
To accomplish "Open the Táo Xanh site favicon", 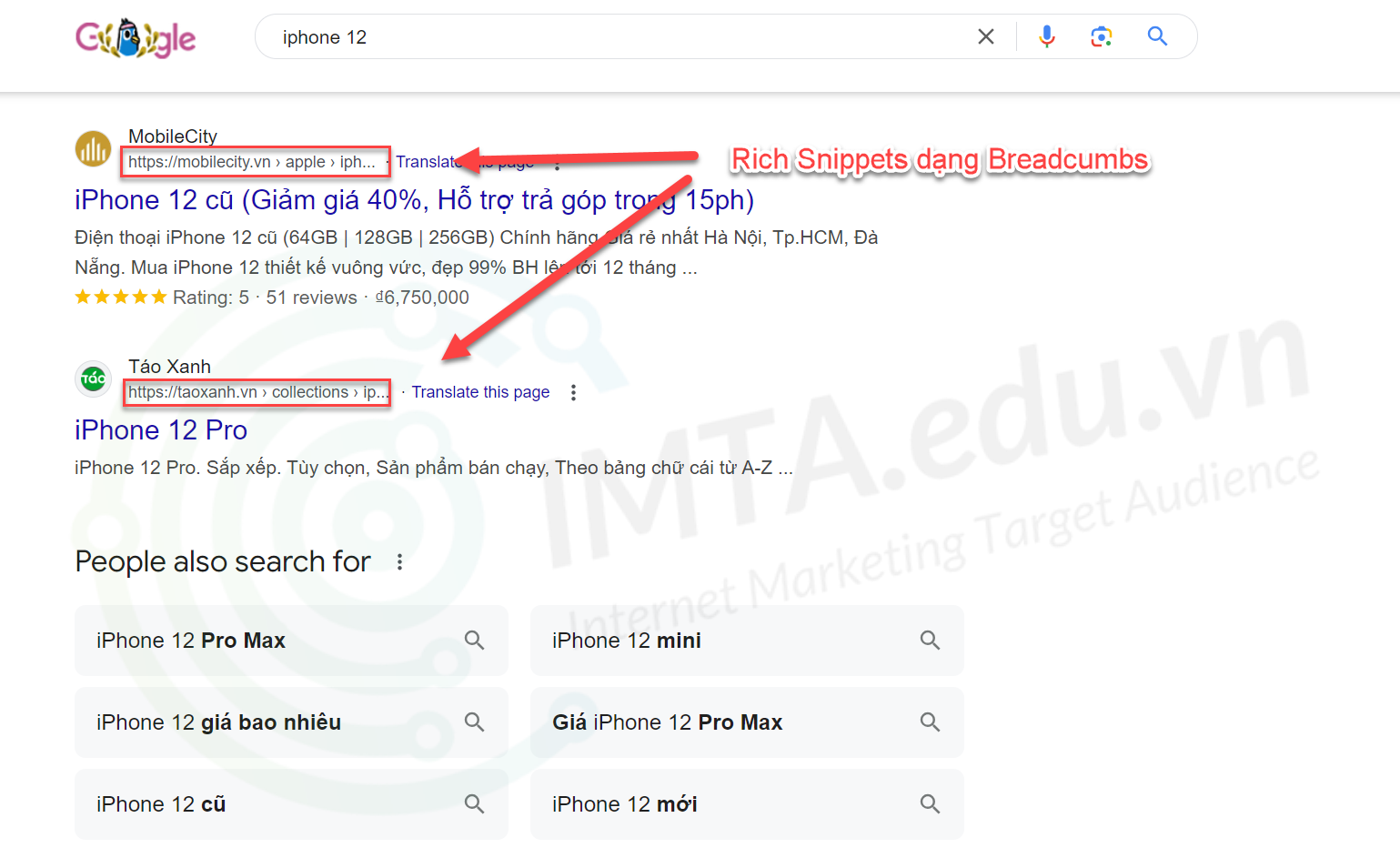I will pos(93,379).
